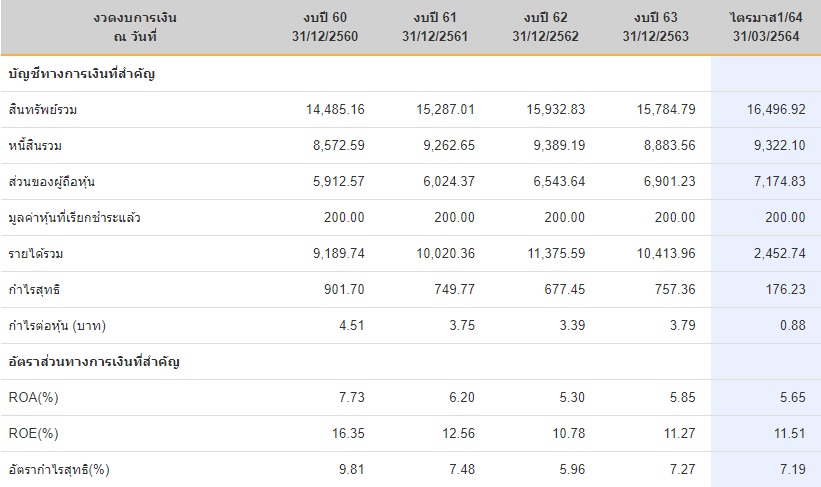This screenshot has height=487, width=821.
Task: Select the ROA(%) row label
Action: click(32, 398)
